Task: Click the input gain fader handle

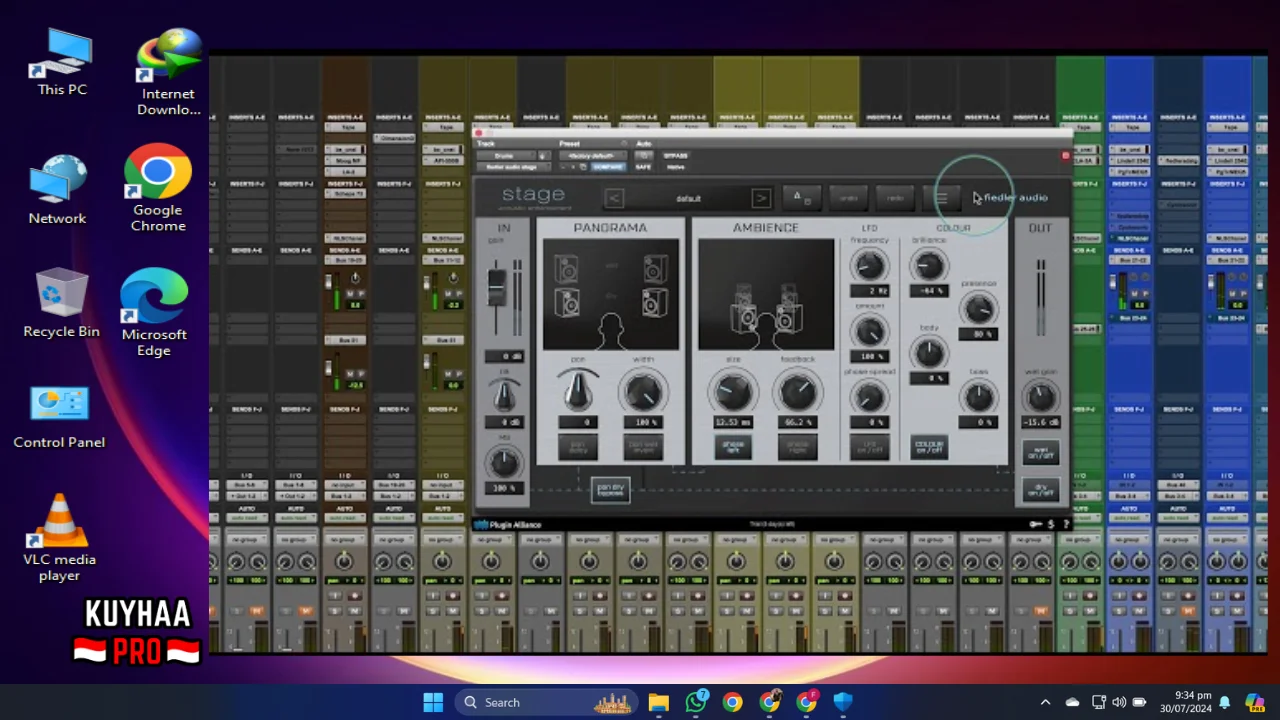Action: (x=497, y=288)
